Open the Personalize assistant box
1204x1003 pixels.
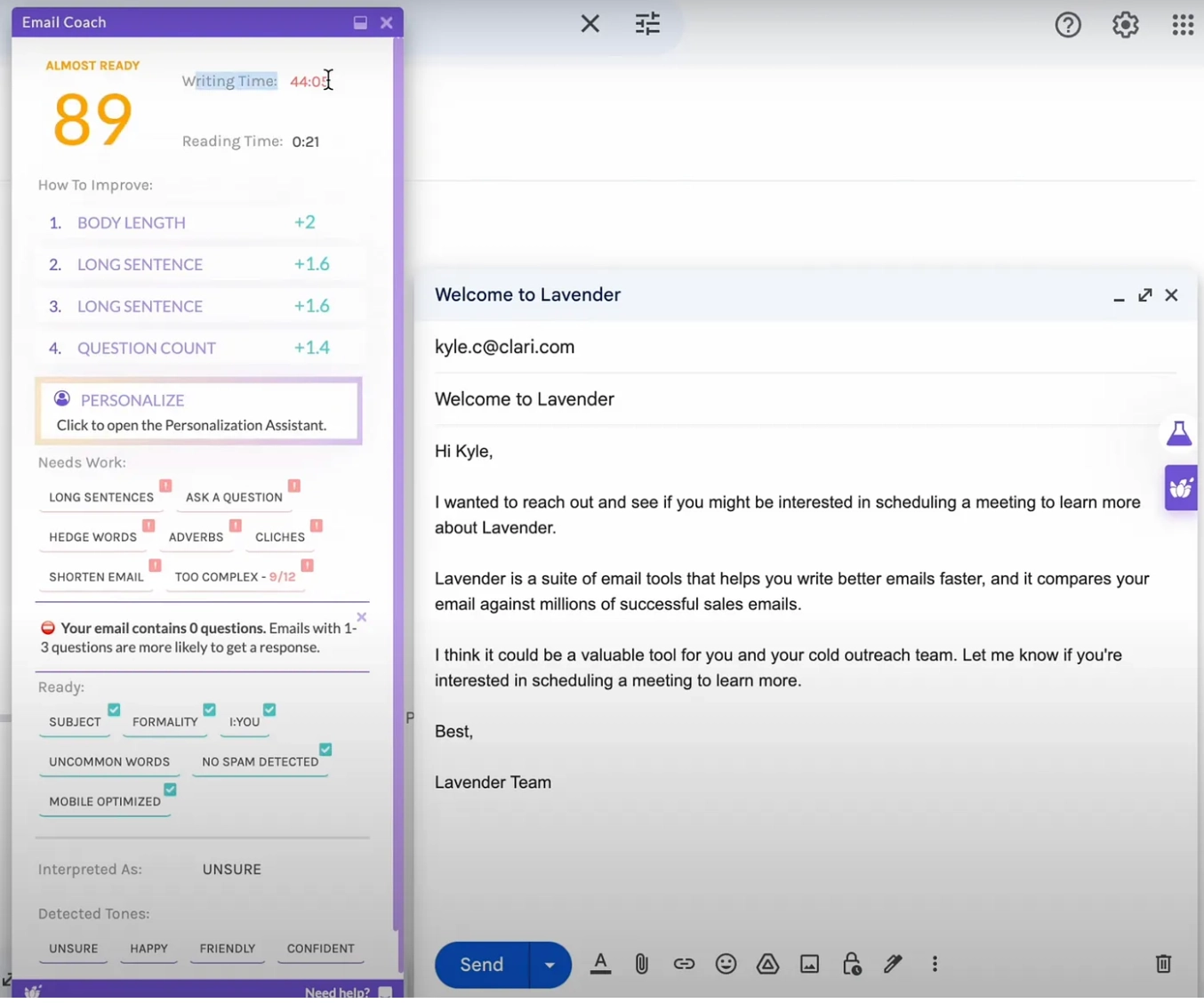point(197,412)
